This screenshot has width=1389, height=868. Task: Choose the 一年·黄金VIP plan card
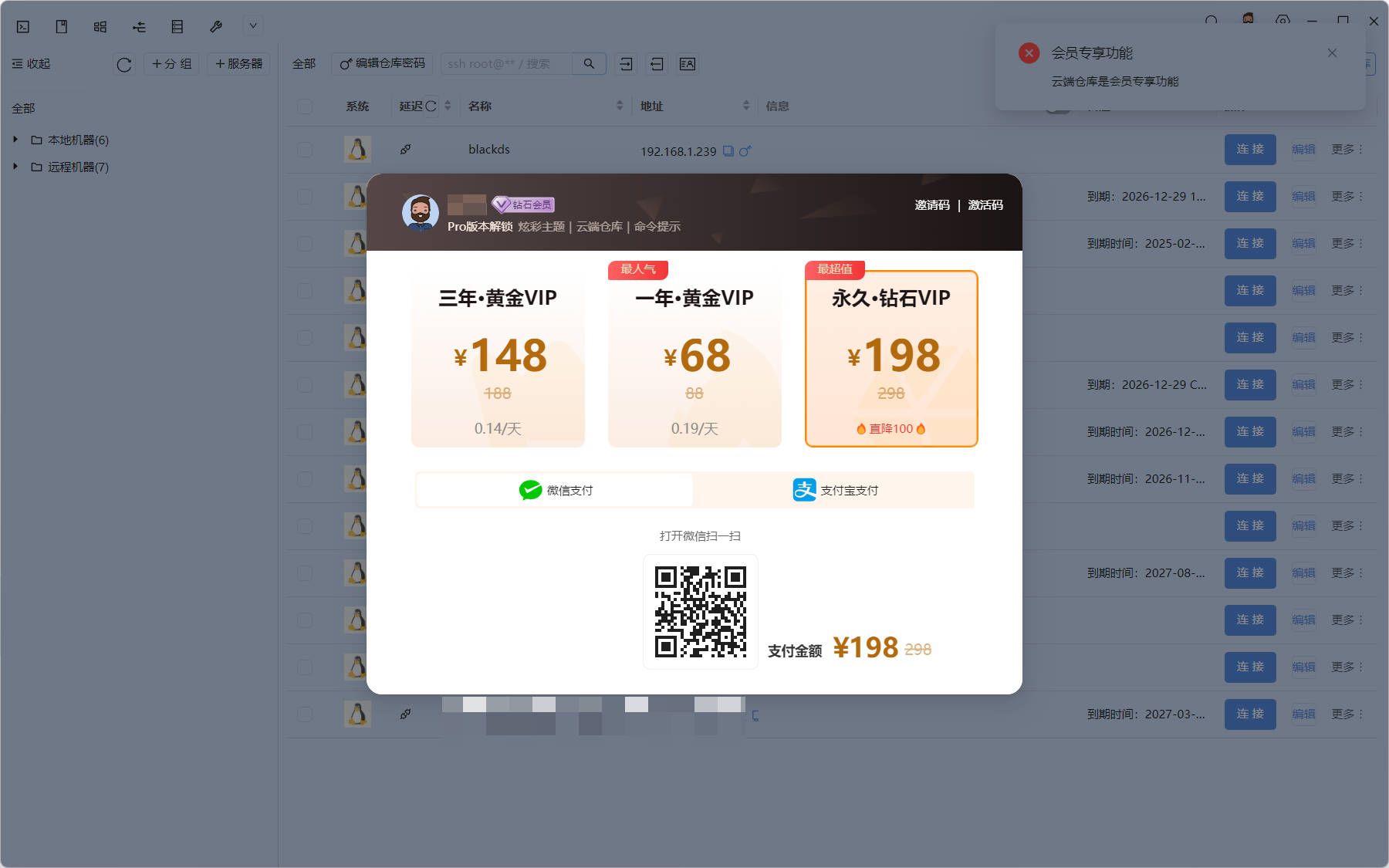[694, 359]
